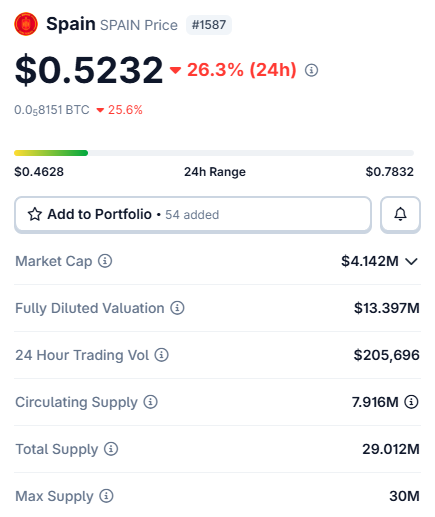Click the 0.0₅8151 BTC price text

coord(52,110)
